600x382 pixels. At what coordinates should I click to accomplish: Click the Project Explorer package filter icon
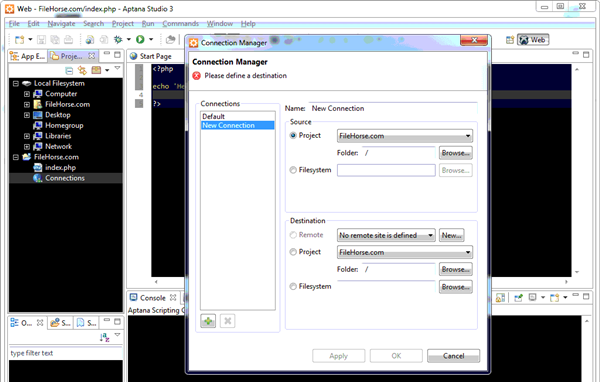[x=96, y=70]
